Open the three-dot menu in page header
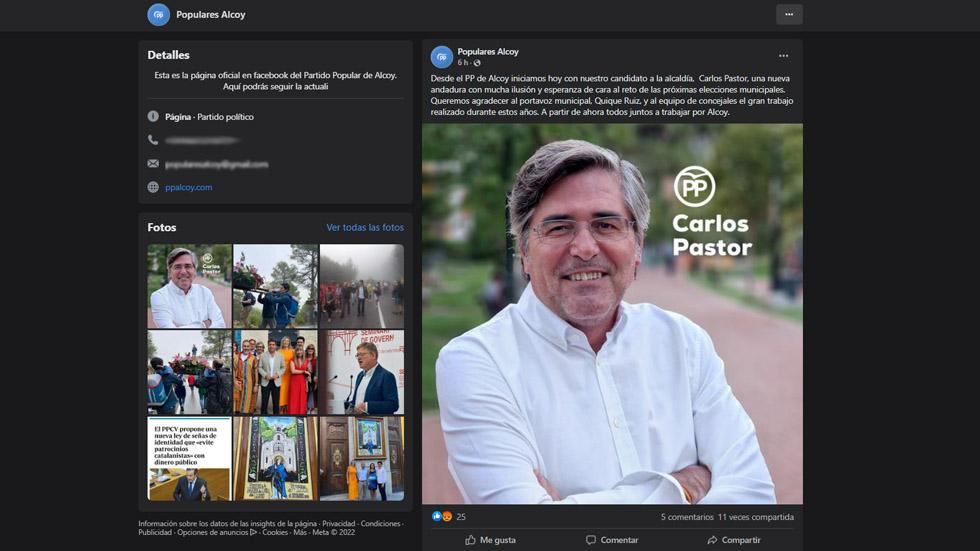 pyautogui.click(x=788, y=15)
